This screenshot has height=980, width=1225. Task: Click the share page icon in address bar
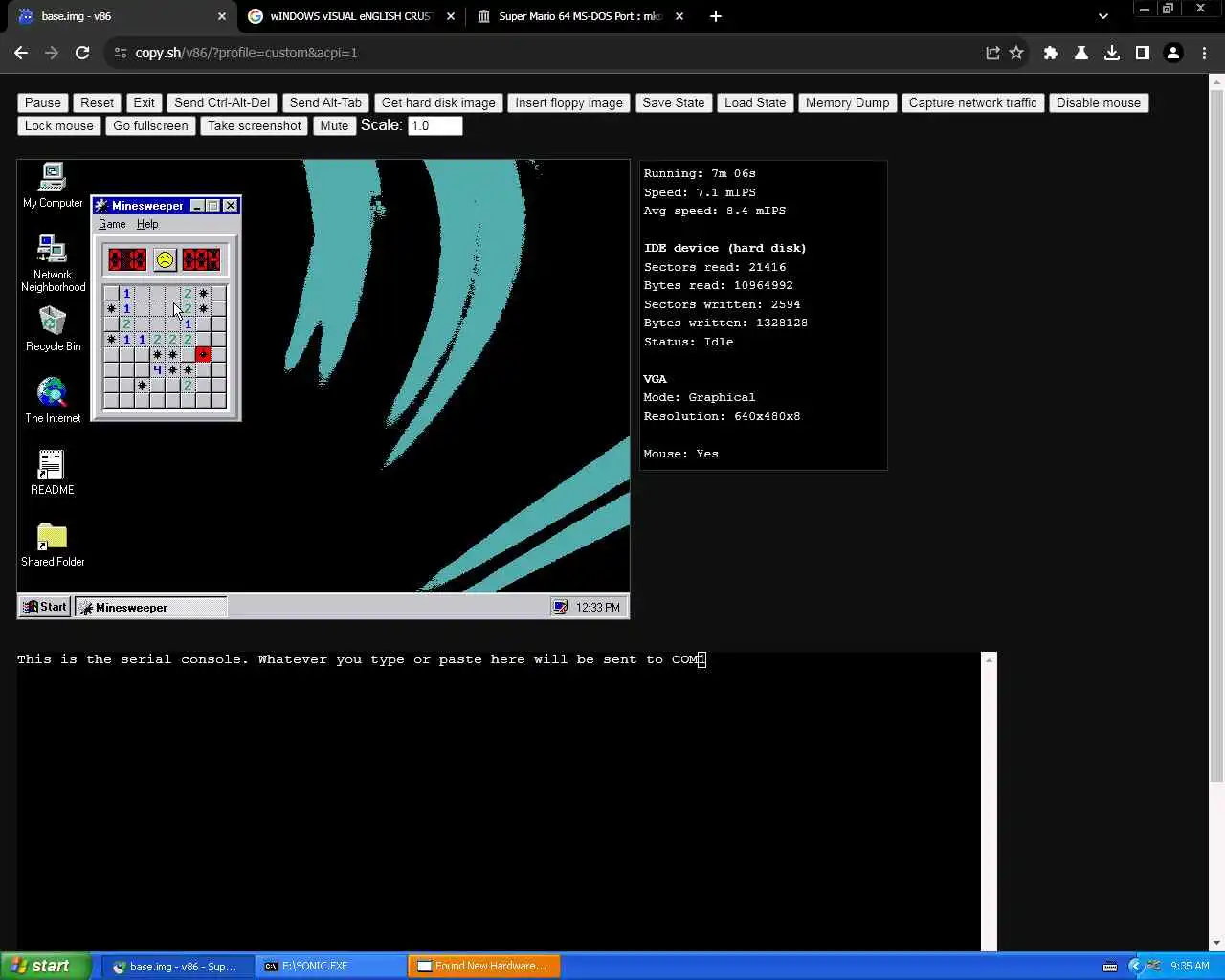point(992,53)
